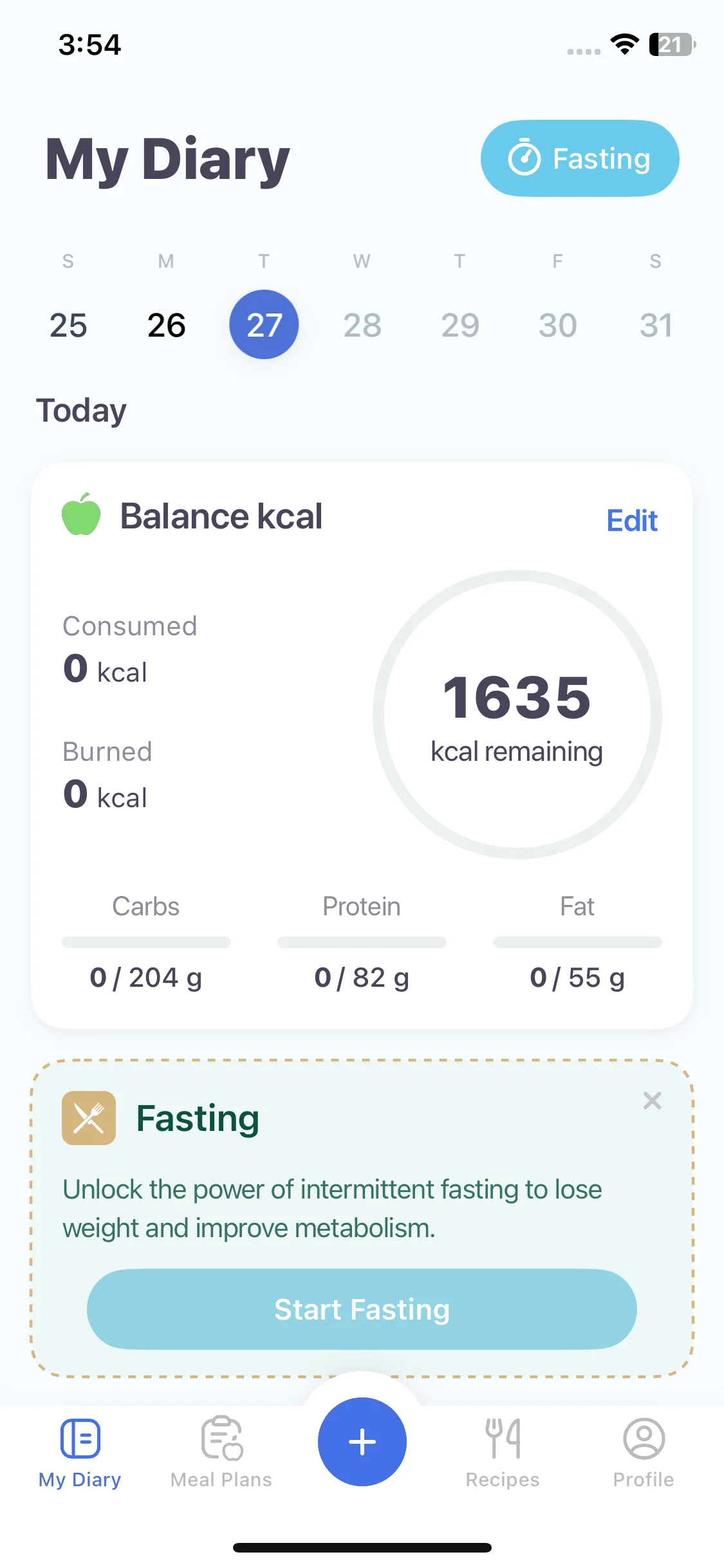The image size is (724, 1568).
Task: Select Saturday the 31st
Action: [655, 325]
